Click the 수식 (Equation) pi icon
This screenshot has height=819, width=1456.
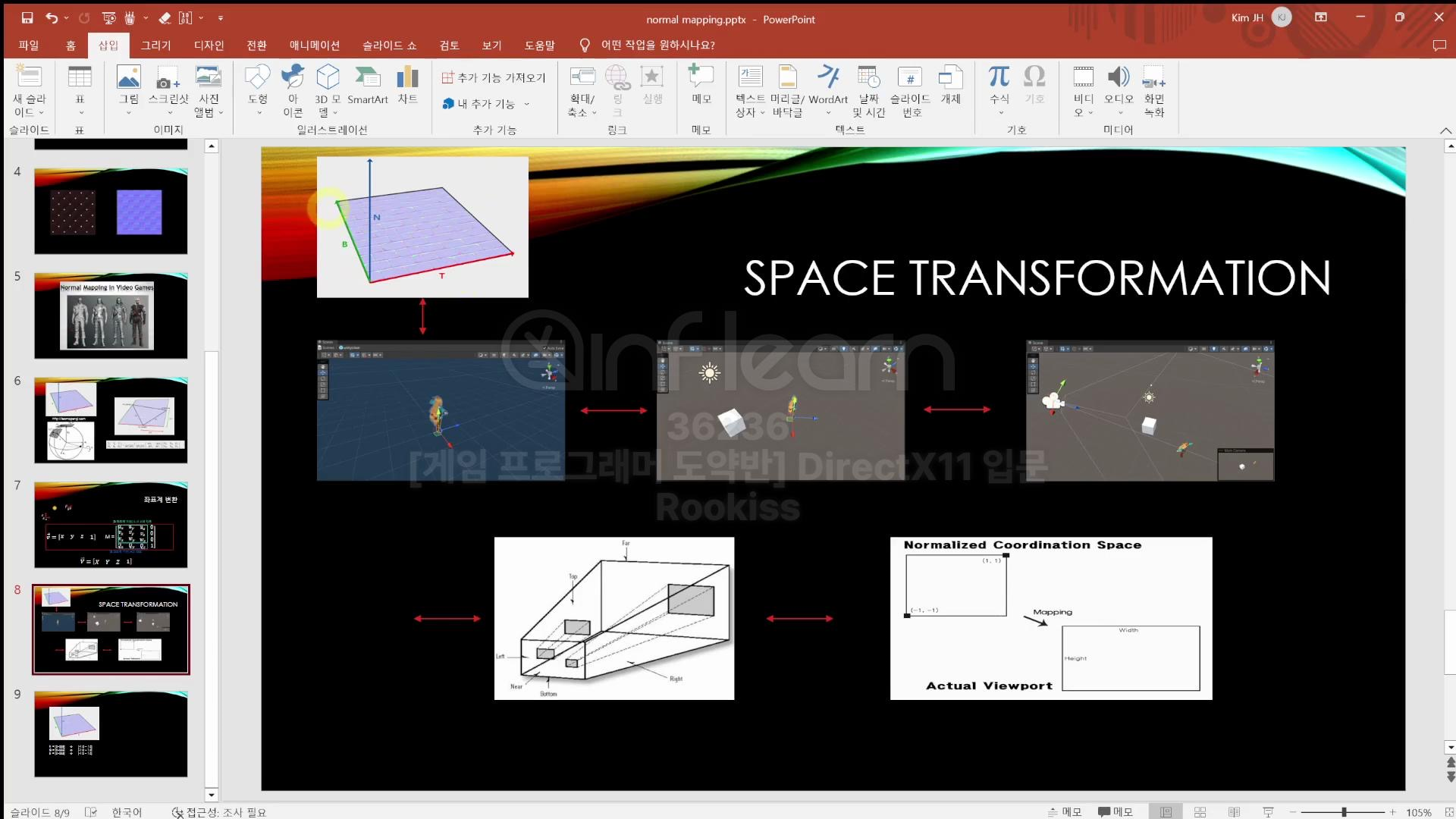(x=999, y=77)
